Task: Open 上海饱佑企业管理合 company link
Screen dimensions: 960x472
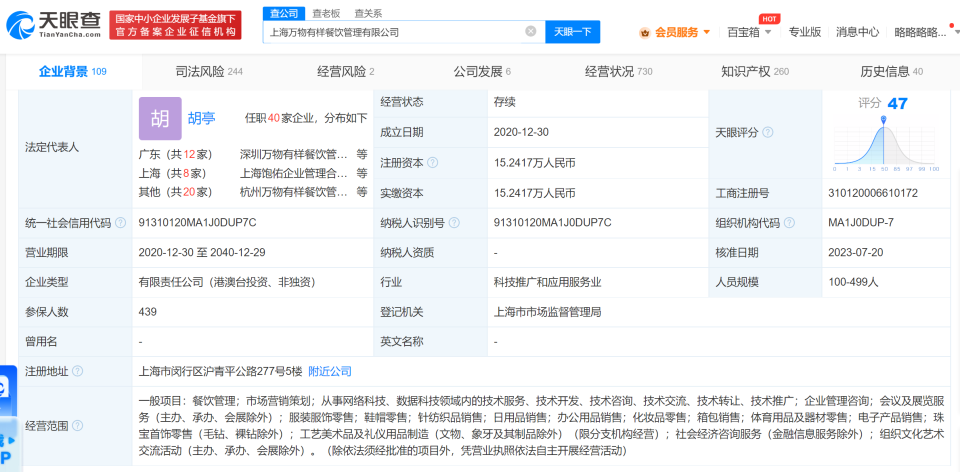Action: pos(294,173)
